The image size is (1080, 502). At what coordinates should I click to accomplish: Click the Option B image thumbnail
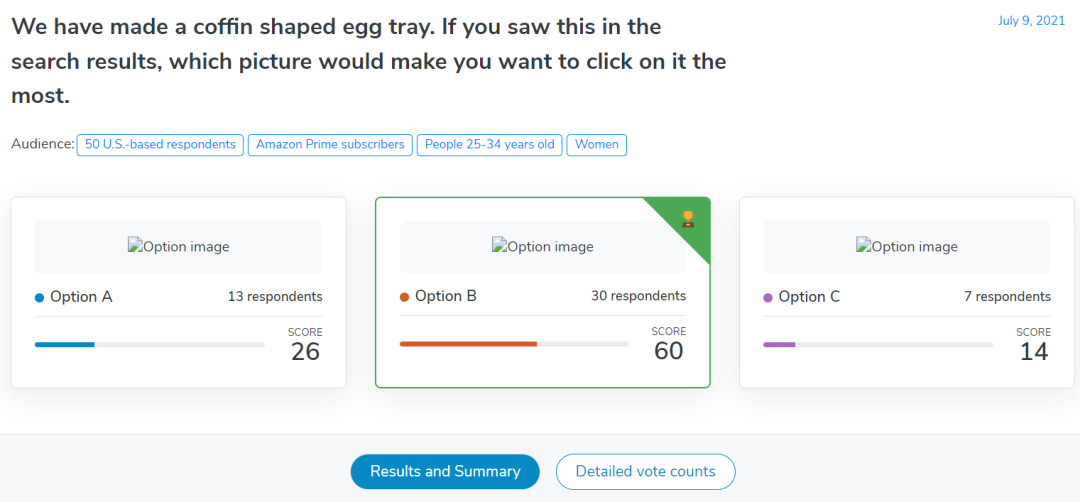tap(542, 247)
